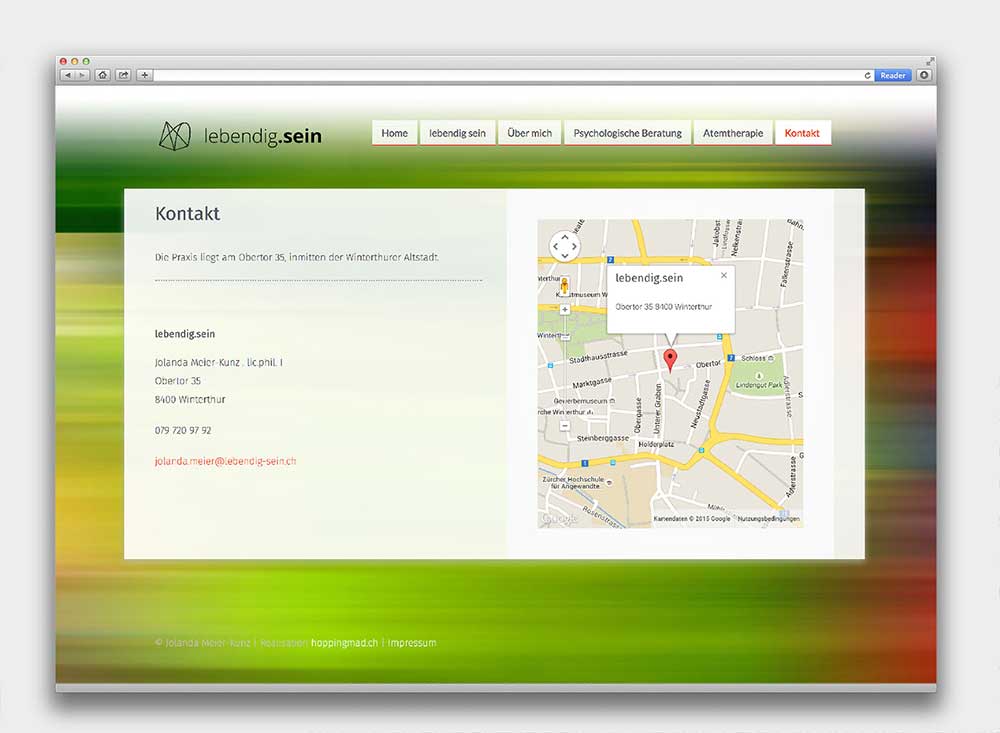This screenshot has height=733, width=1000.
Task: Email jolanda.meier@lebendig-sein.ch link
Action: 225,461
